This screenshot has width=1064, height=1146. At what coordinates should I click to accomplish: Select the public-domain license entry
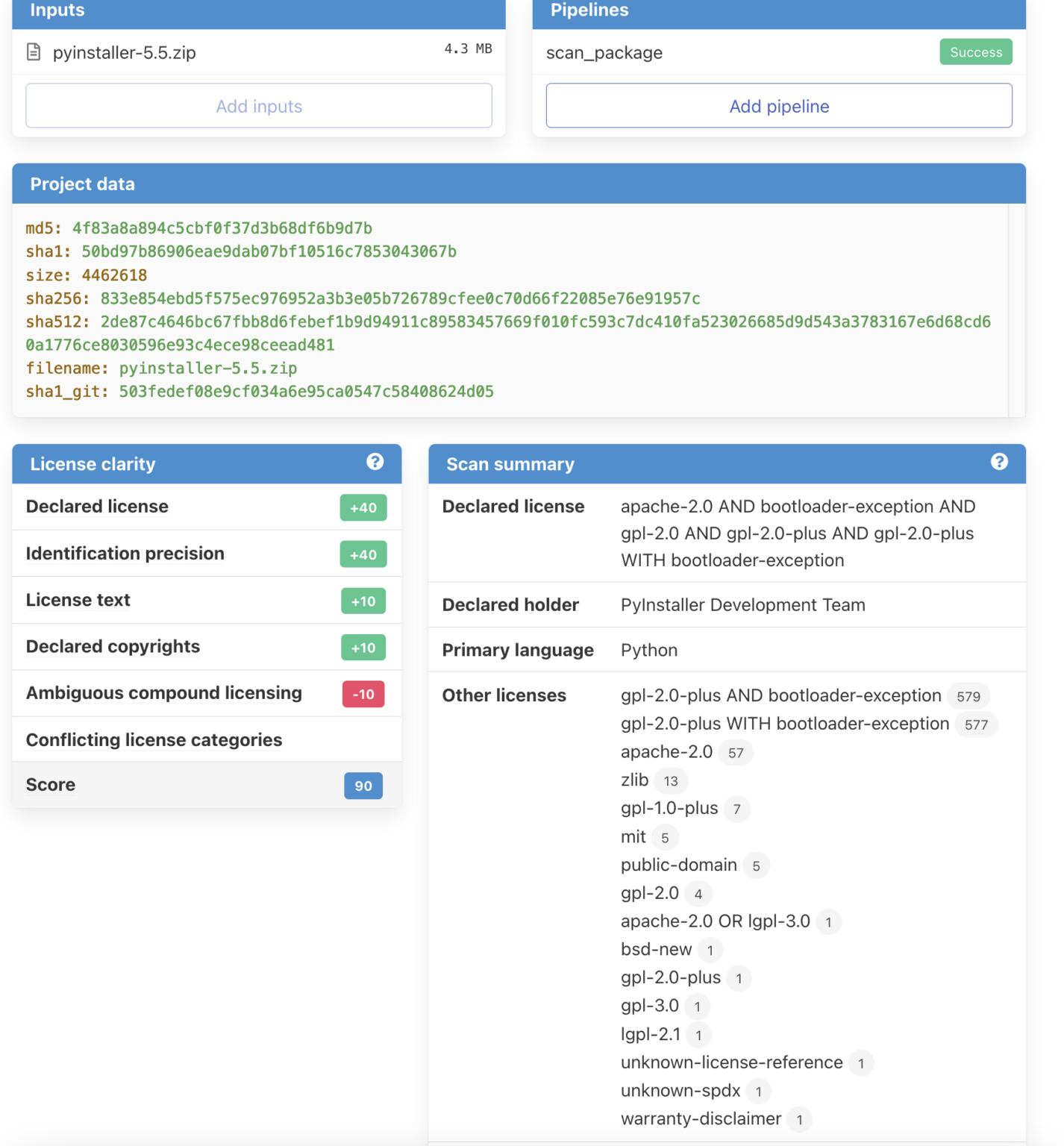(x=678, y=865)
